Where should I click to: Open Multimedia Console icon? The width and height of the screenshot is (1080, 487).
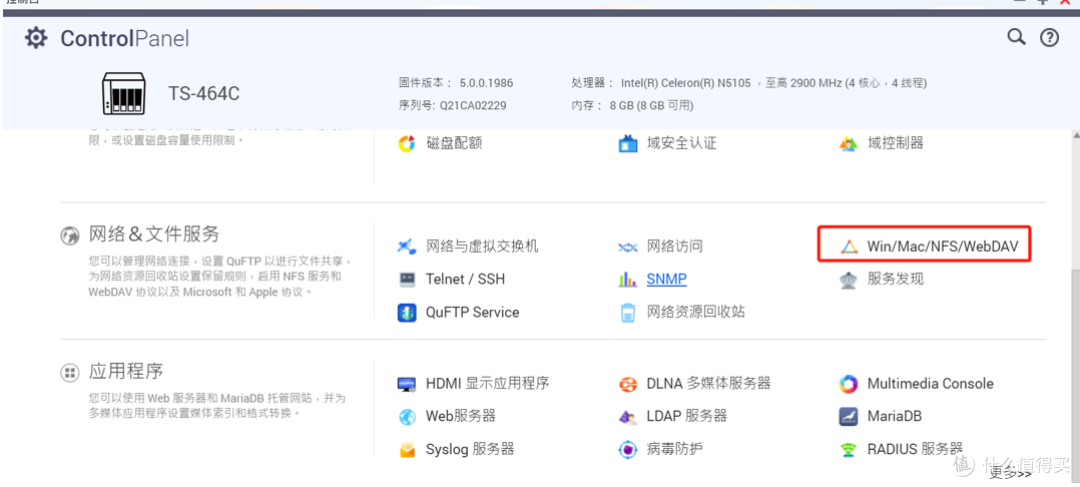pos(848,384)
